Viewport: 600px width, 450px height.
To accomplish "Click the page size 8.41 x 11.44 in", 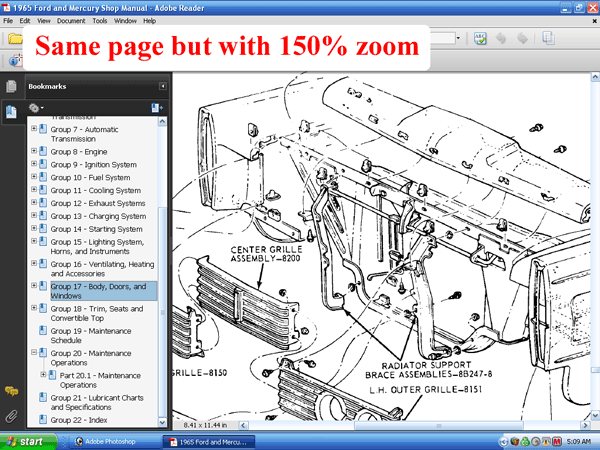I will 205,425.
